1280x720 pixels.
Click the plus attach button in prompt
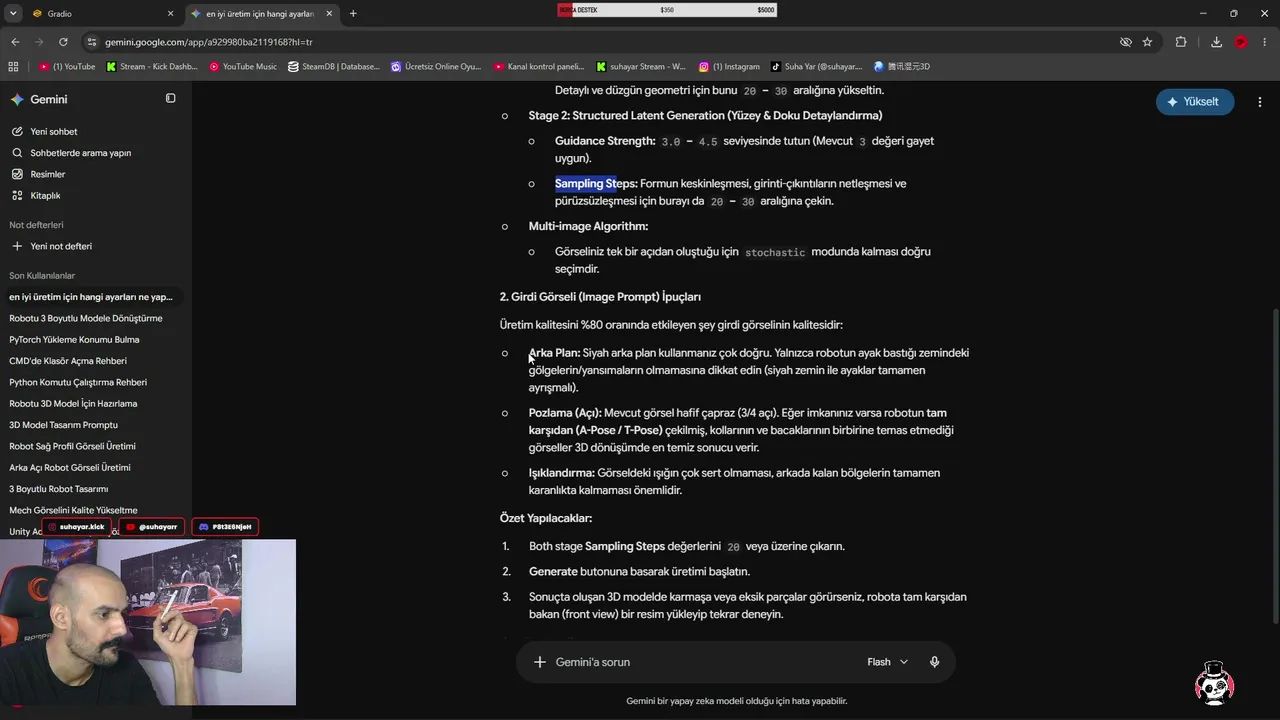point(540,662)
